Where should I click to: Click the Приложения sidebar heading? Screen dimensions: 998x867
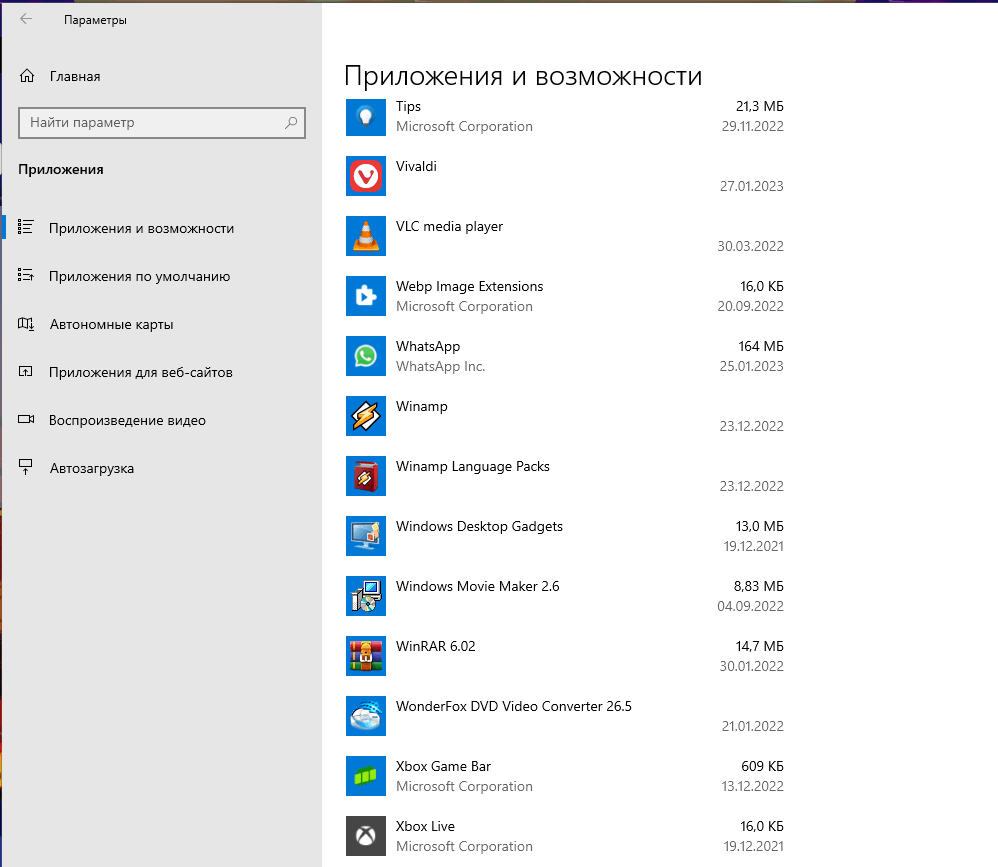pyautogui.click(x=60, y=169)
